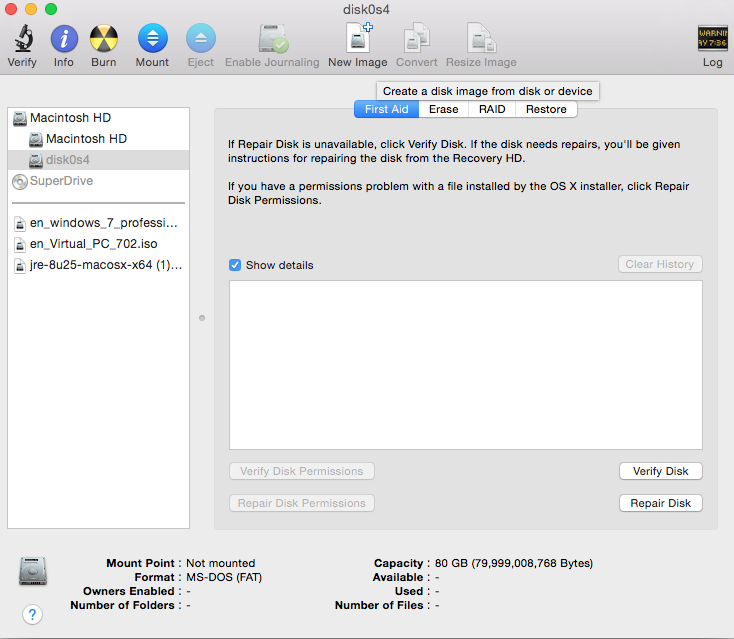Click the 'Create a disk image' tooltip
This screenshot has width=734, height=639.
[x=488, y=91]
